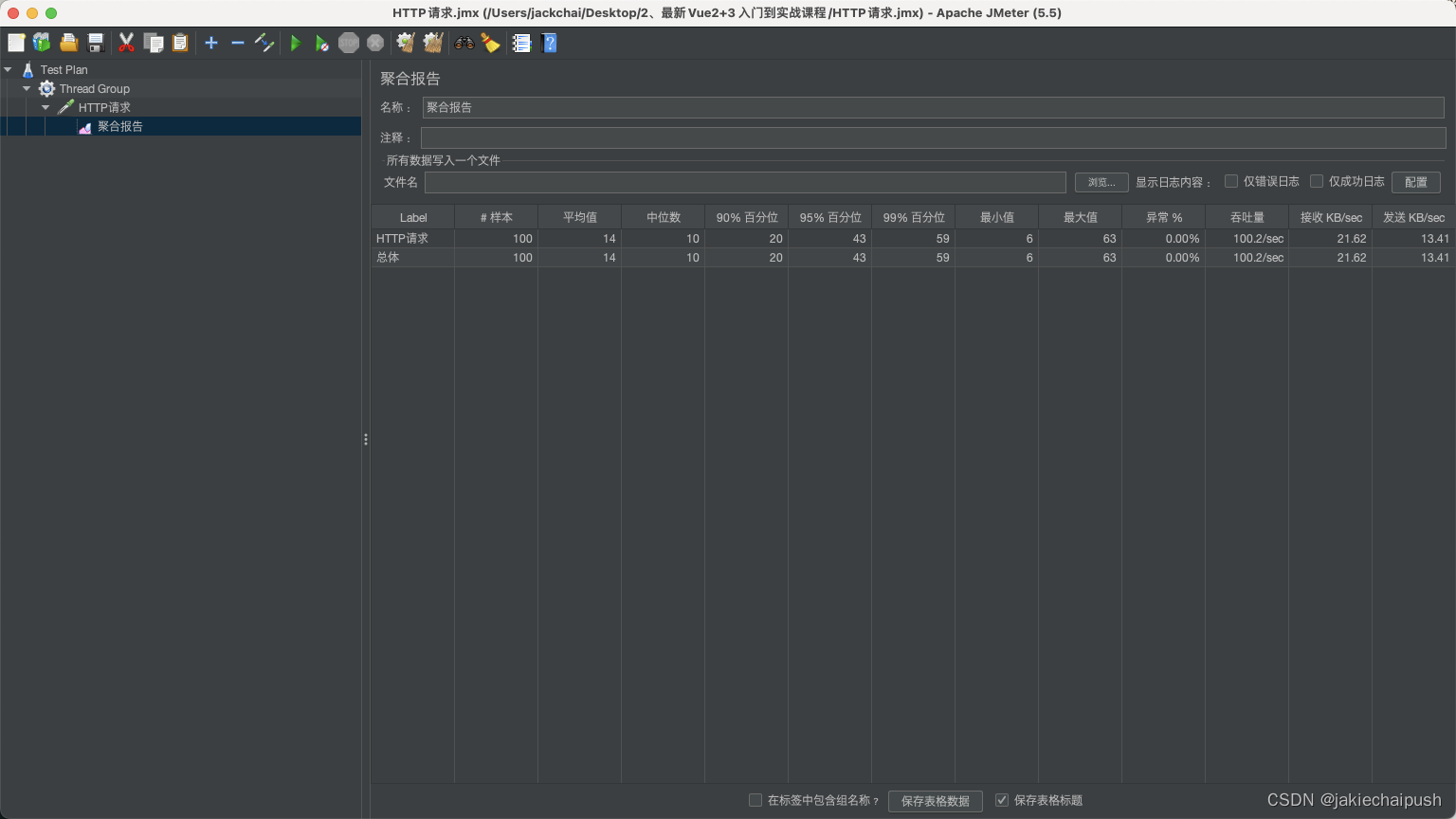Collapse the Thread Group tree arrow

point(27,88)
